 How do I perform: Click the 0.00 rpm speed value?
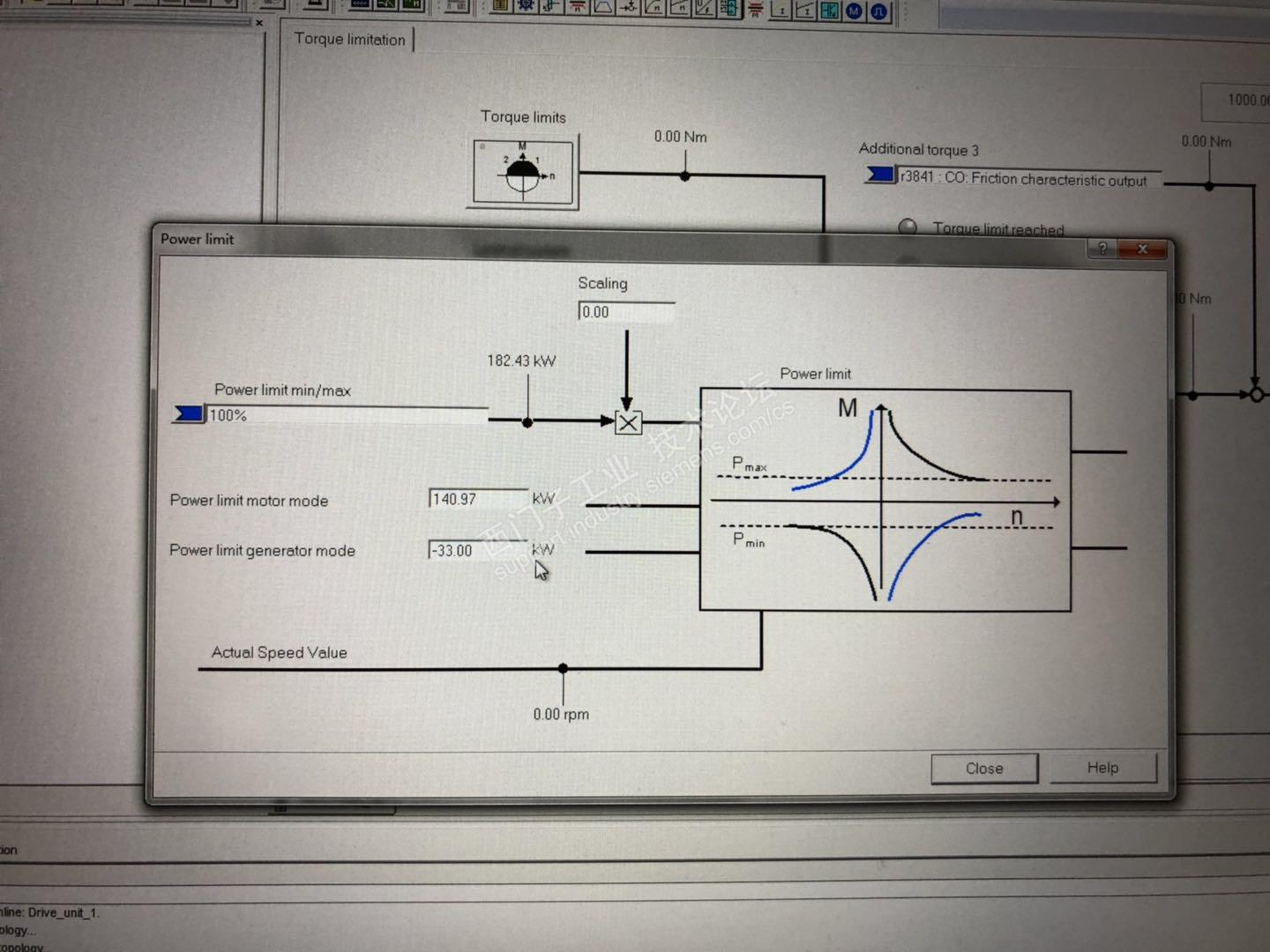(561, 714)
